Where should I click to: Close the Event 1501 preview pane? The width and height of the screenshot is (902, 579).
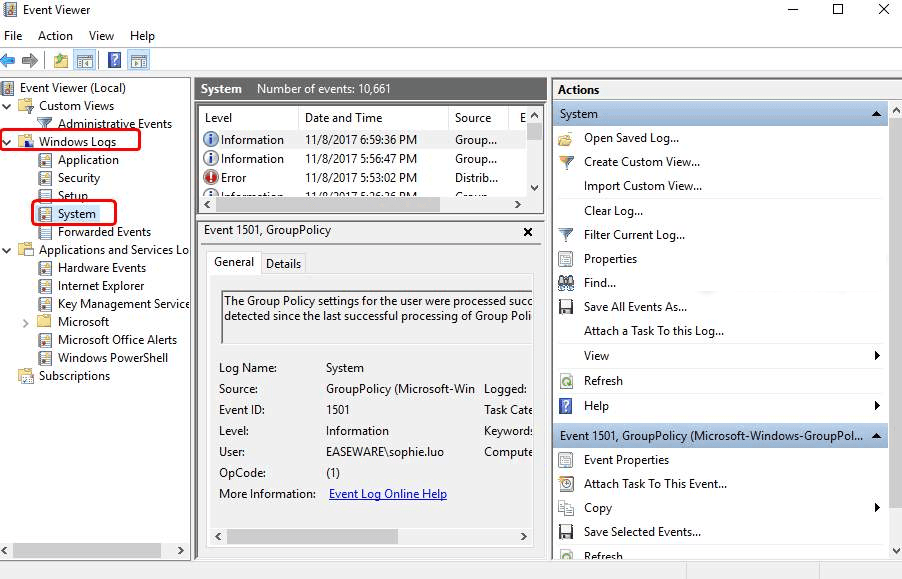tap(528, 230)
